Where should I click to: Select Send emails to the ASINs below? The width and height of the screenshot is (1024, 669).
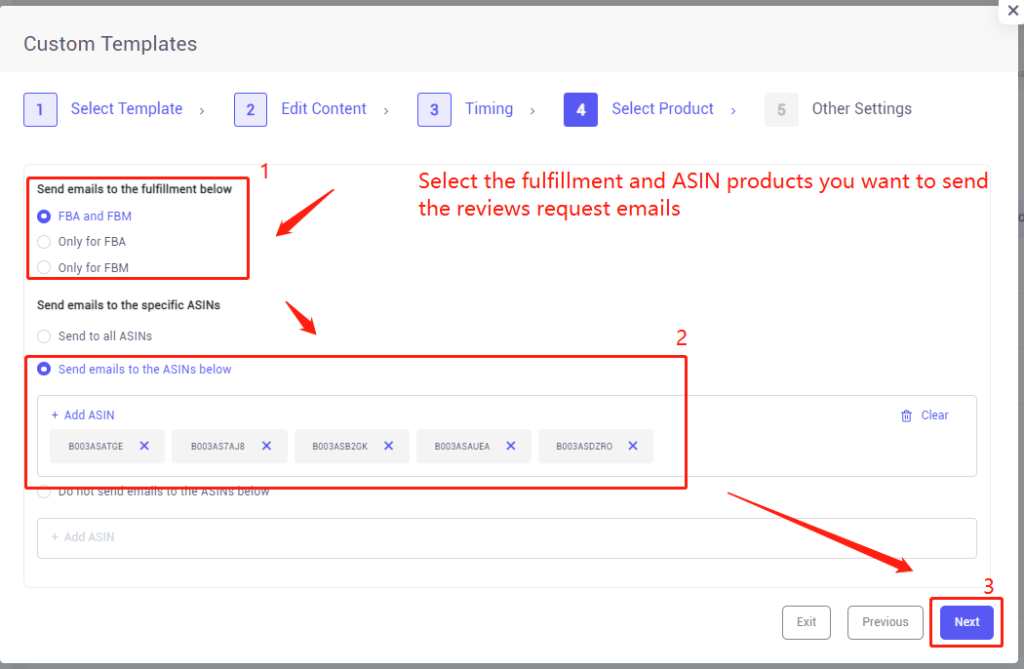click(x=44, y=369)
